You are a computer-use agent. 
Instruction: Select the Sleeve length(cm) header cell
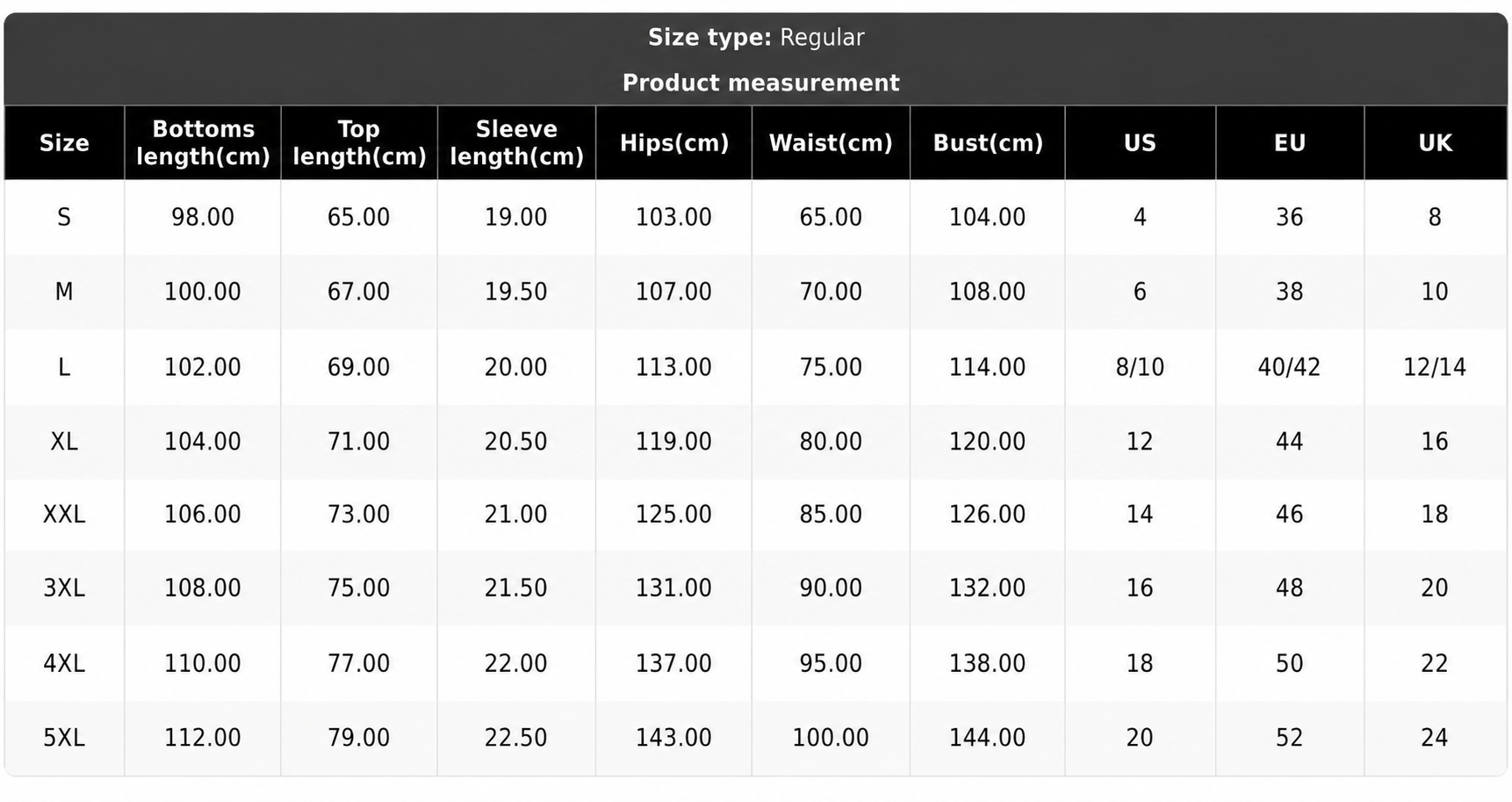(516, 142)
